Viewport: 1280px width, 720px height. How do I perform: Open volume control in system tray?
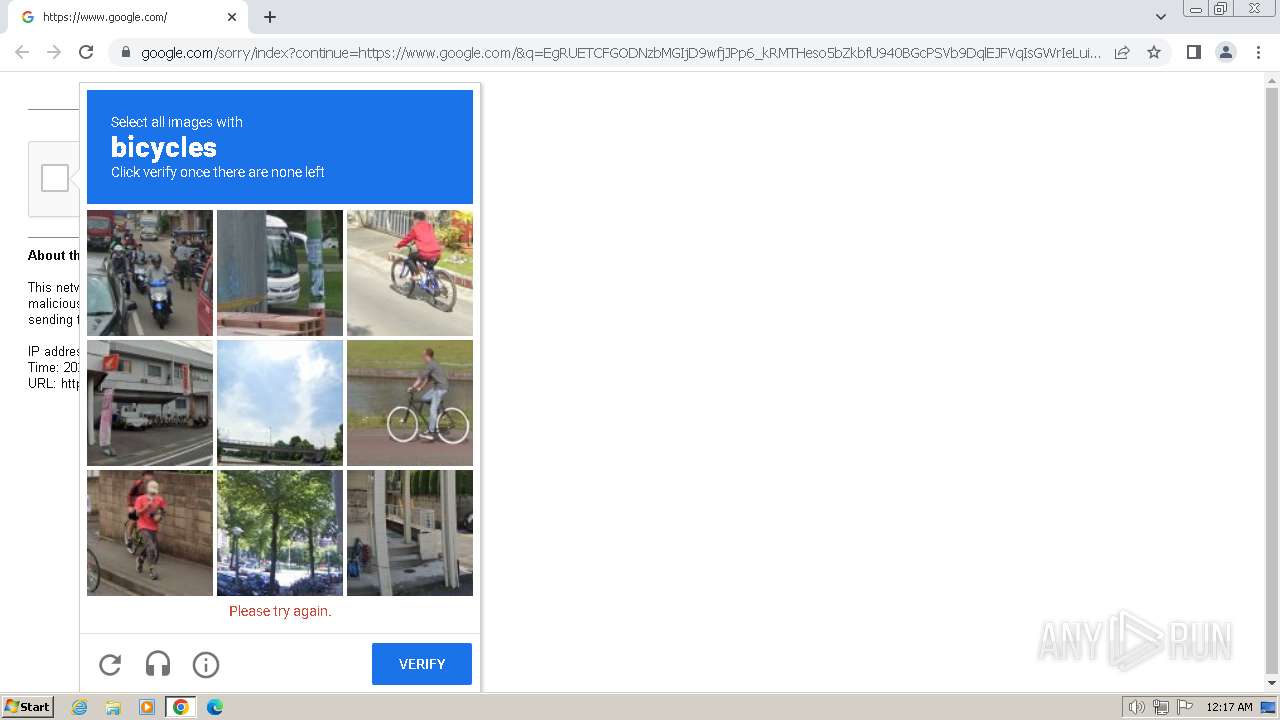coord(1136,707)
